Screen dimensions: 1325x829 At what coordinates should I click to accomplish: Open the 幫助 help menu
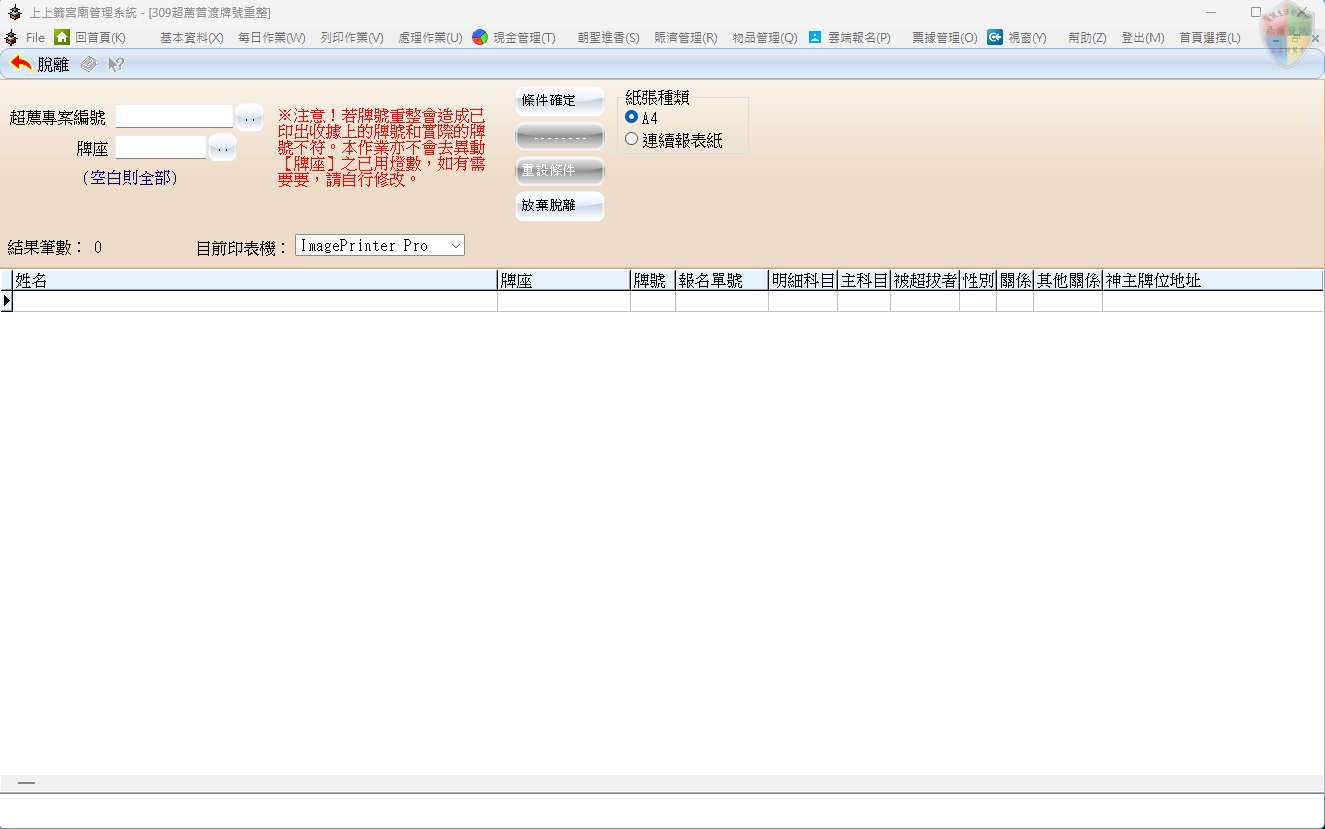[x=1086, y=37]
